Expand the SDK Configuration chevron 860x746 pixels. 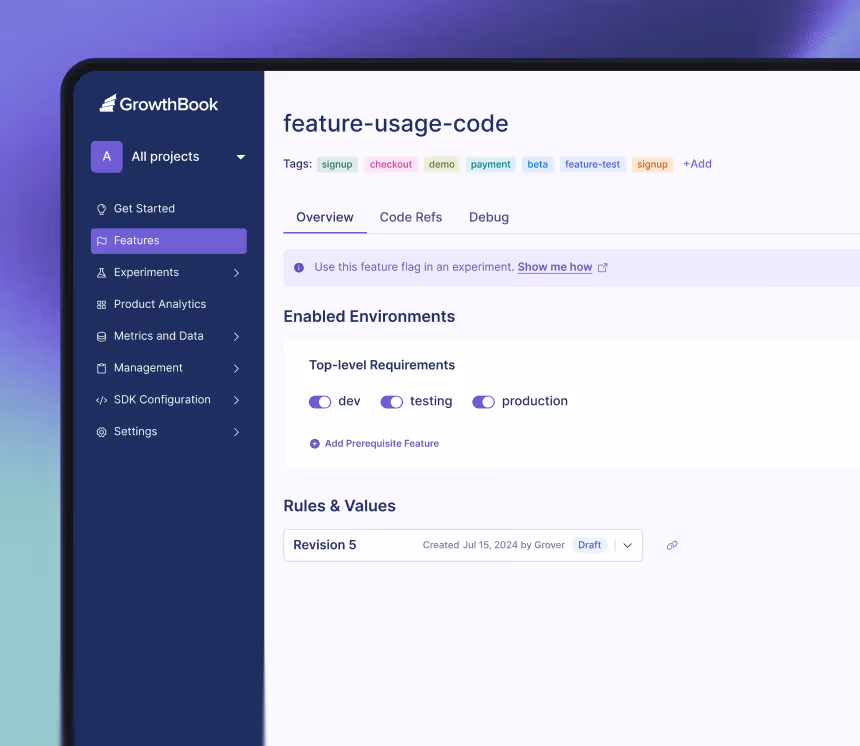tap(236, 400)
